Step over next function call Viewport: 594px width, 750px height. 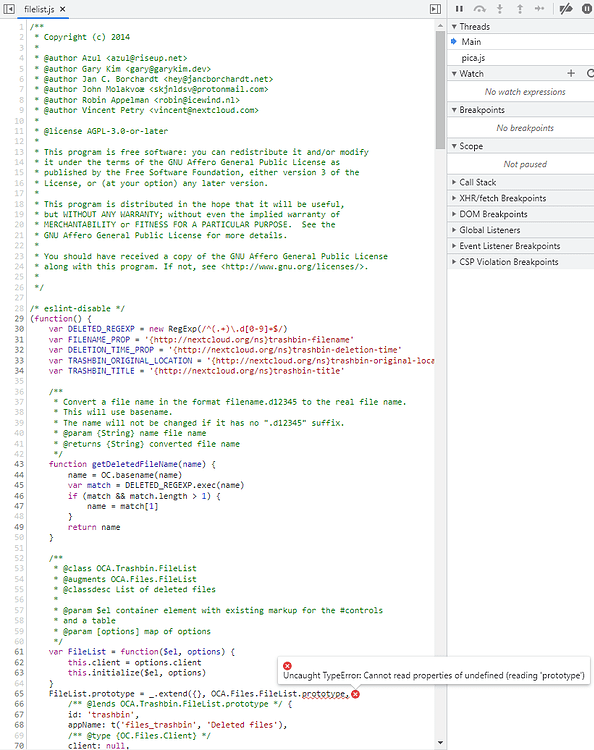[x=480, y=9]
